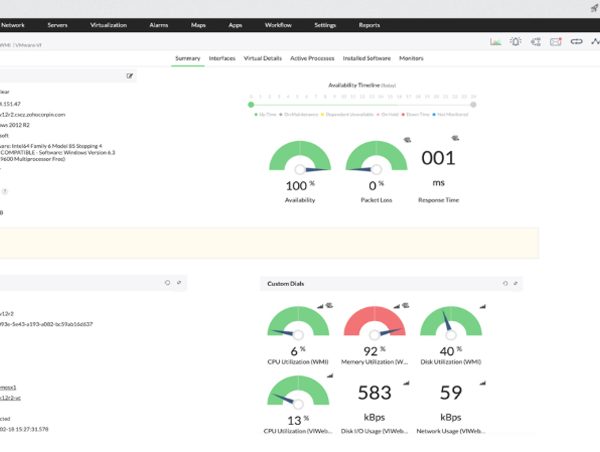
Task: Open graph icon for CPU Utilization (WMI) dial
Action: 320,306
